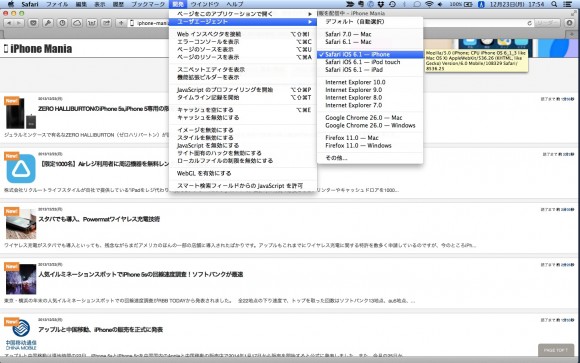Open Notification Center list icon

point(567,4)
